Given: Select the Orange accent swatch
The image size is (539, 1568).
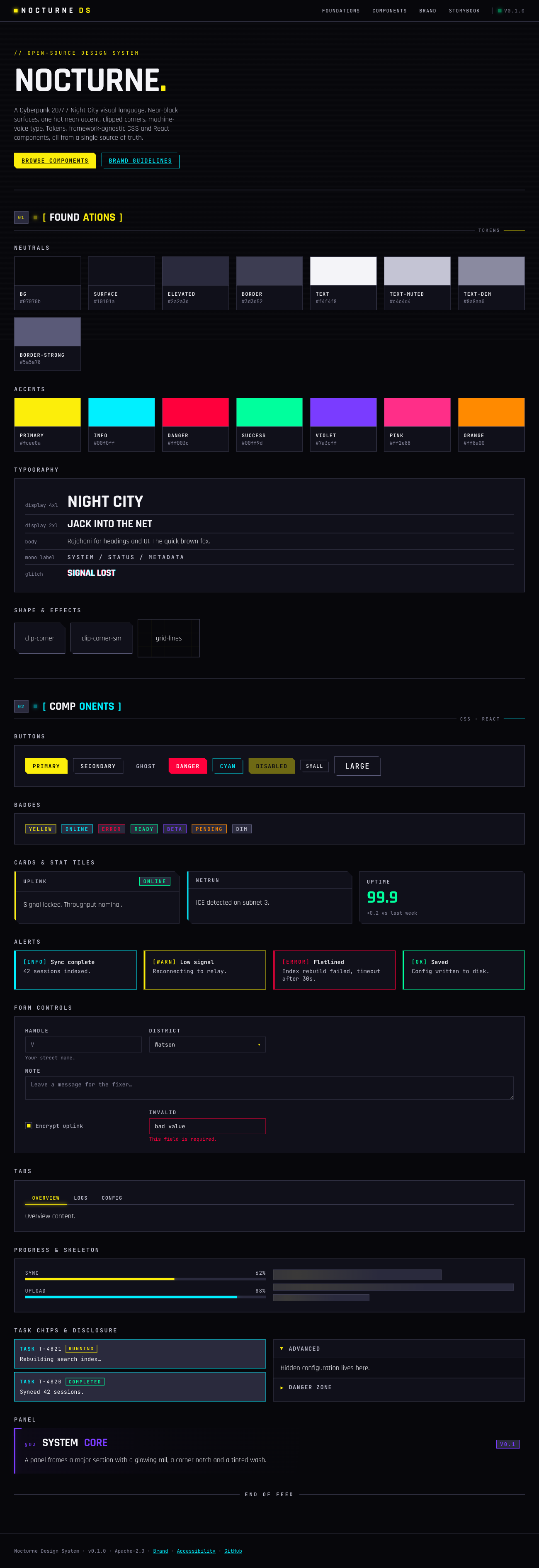Looking at the screenshot, I should pos(492,424).
